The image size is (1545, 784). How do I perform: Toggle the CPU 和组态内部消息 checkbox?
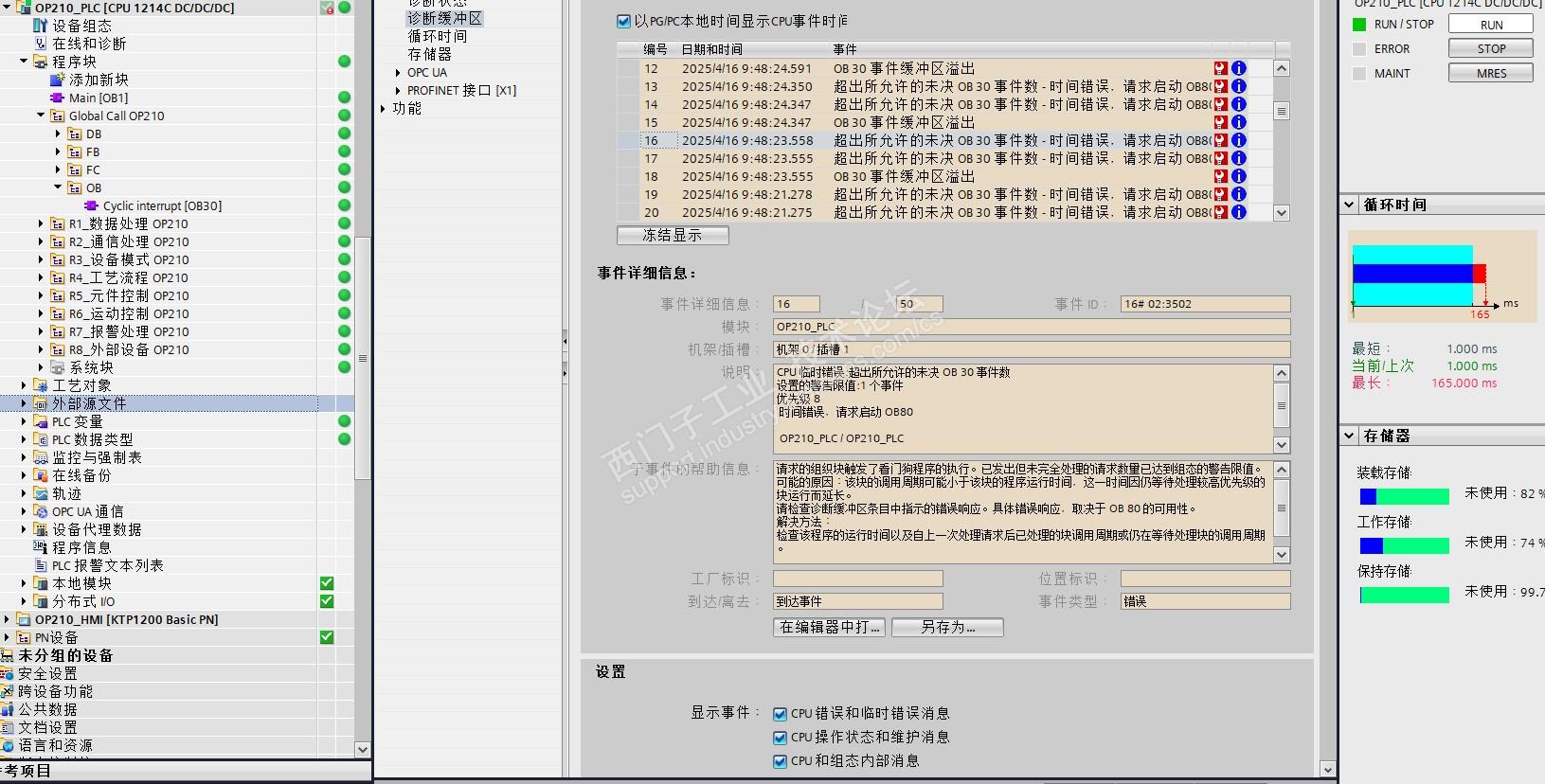(781, 761)
